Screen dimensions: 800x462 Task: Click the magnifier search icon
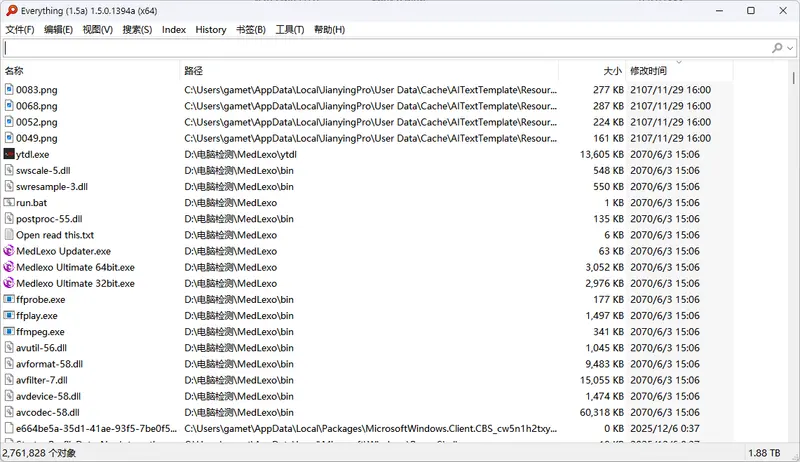coord(777,48)
